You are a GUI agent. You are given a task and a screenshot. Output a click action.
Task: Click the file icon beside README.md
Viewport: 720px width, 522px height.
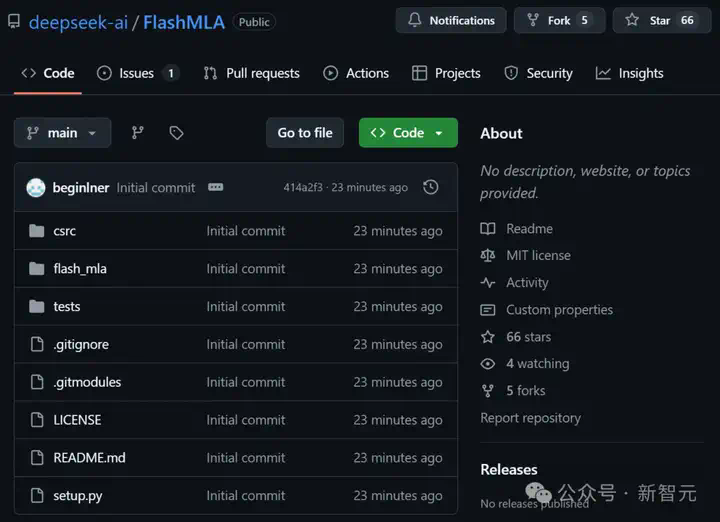tap(37, 457)
